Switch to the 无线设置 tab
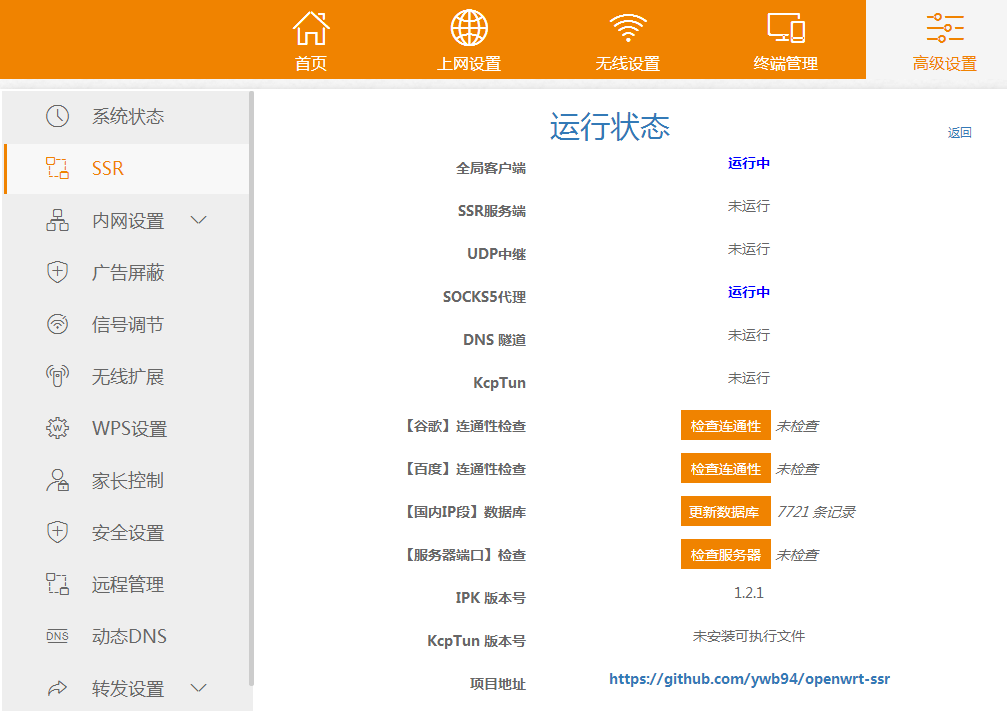The height and width of the screenshot is (711, 1007). point(627,40)
